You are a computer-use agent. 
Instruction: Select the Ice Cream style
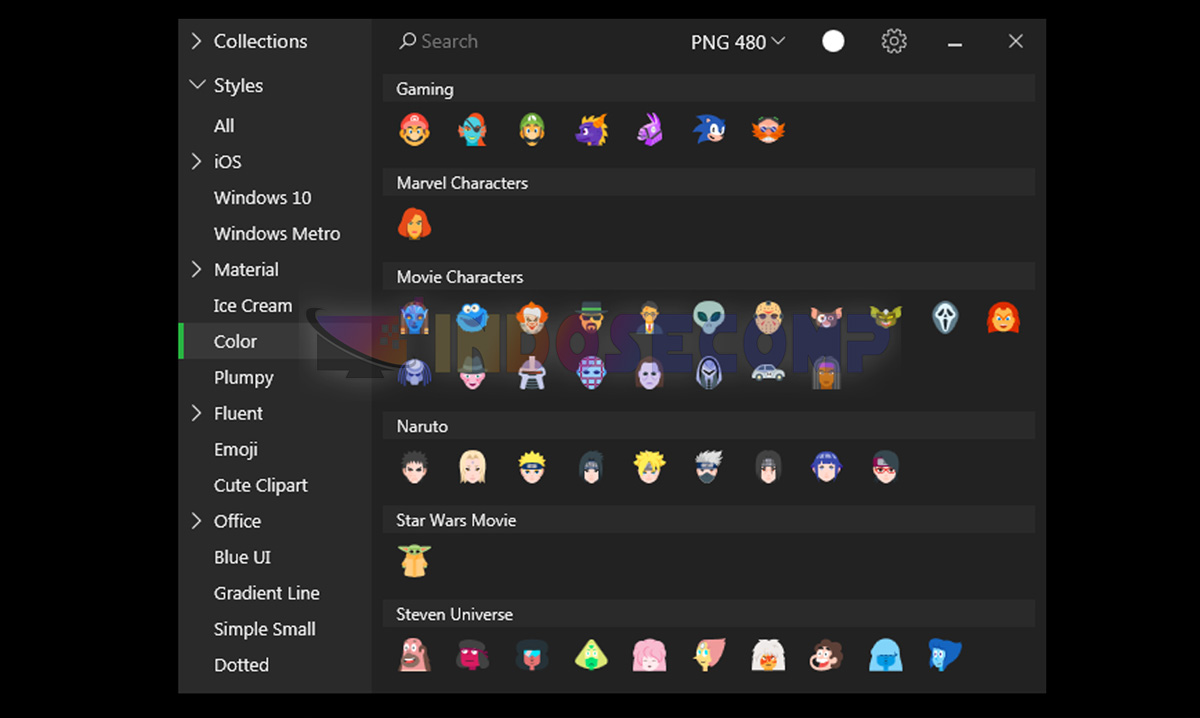(x=253, y=306)
